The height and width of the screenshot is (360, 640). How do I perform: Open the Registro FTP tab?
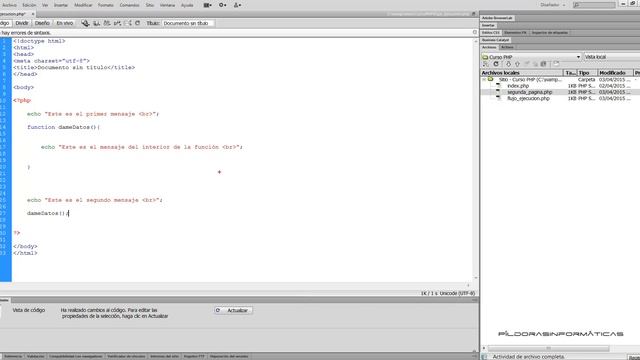tap(194, 356)
